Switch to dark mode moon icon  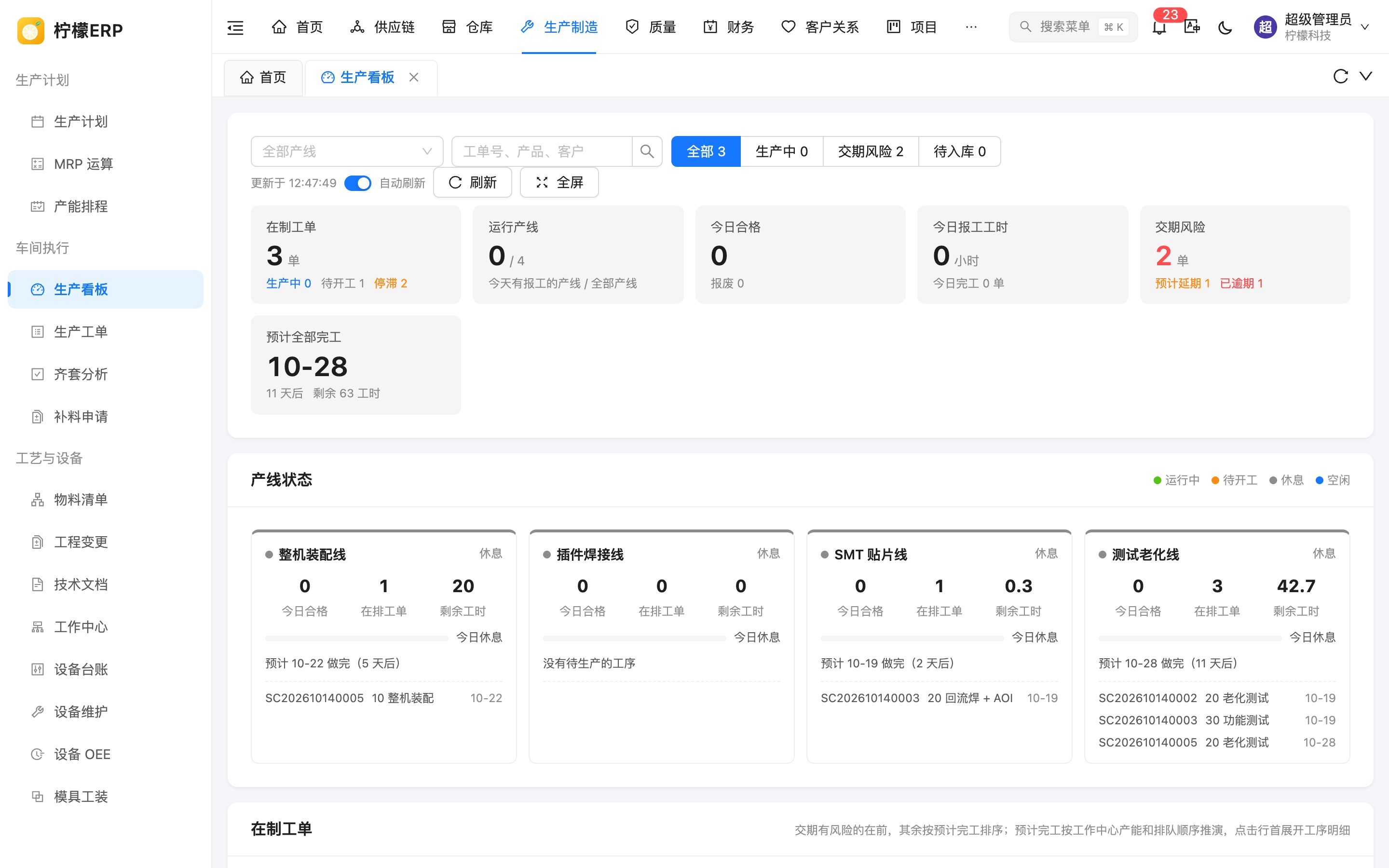[1225, 27]
